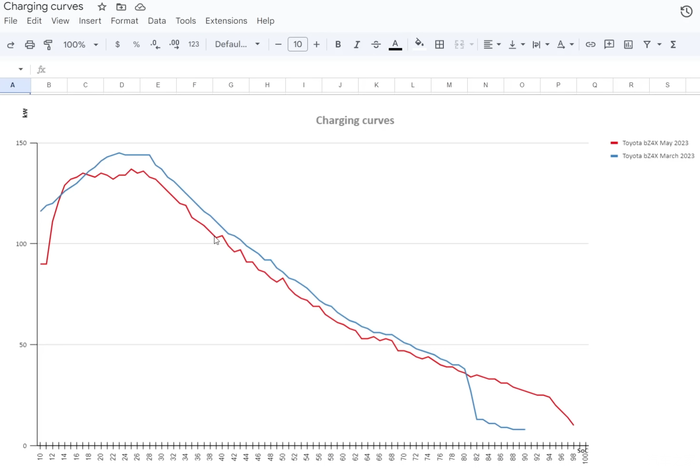700x471 pixels.
Task: Open the horizontal align dropdown
Action: click(x=492, y=44)
